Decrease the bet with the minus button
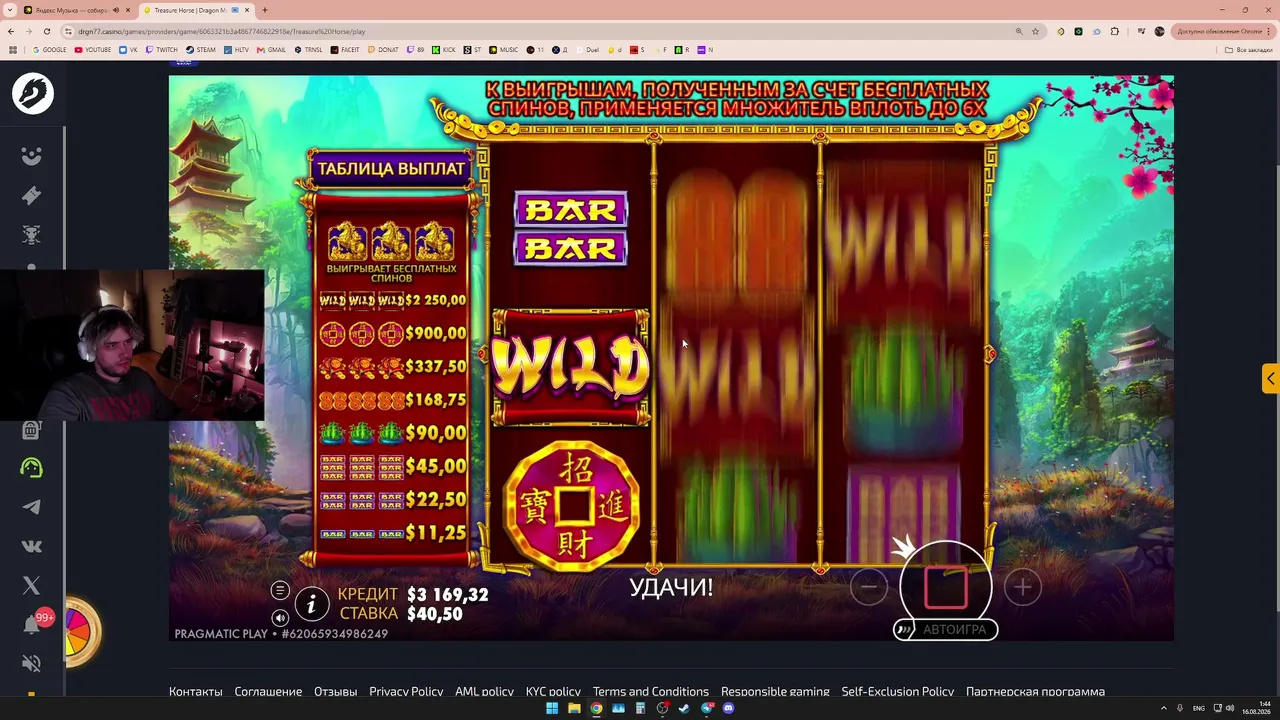 coord(869,587)
